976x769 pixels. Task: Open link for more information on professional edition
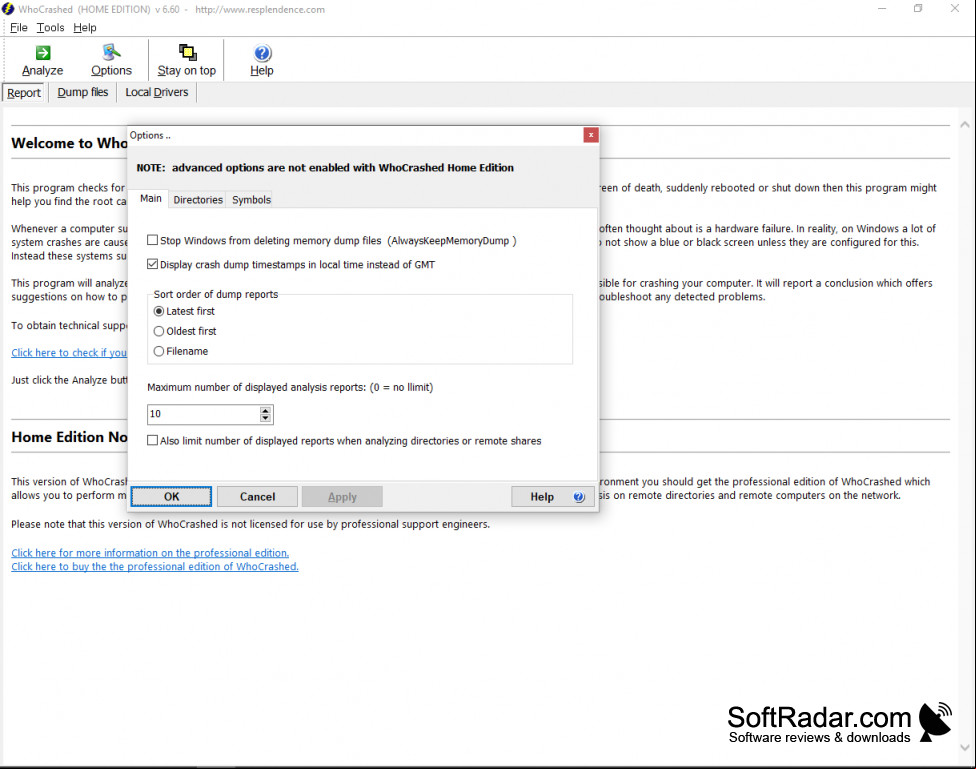pyautogui.click(x=150, y=553)
